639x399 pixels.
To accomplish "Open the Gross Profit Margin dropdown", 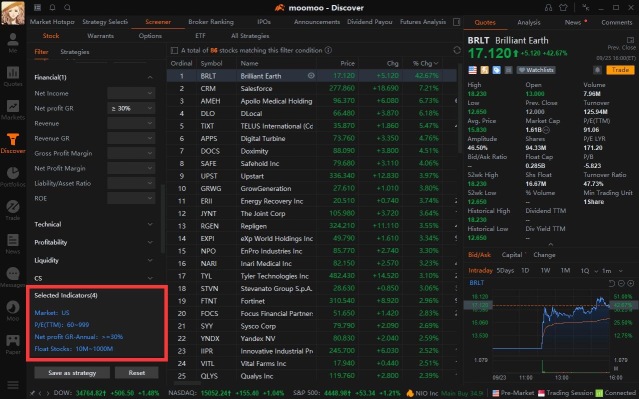I will (x=131, y=153).
